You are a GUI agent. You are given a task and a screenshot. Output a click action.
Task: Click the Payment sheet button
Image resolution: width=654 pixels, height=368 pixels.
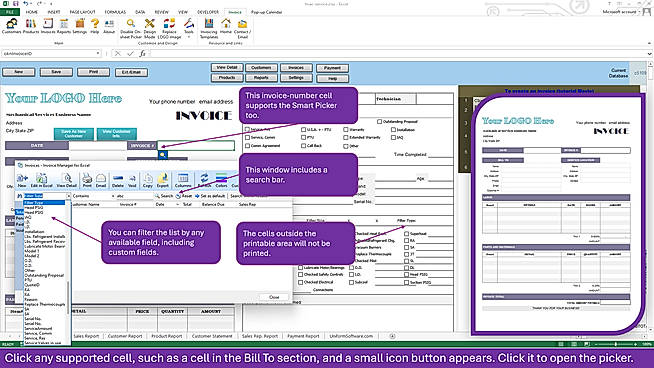click(332, 68)
